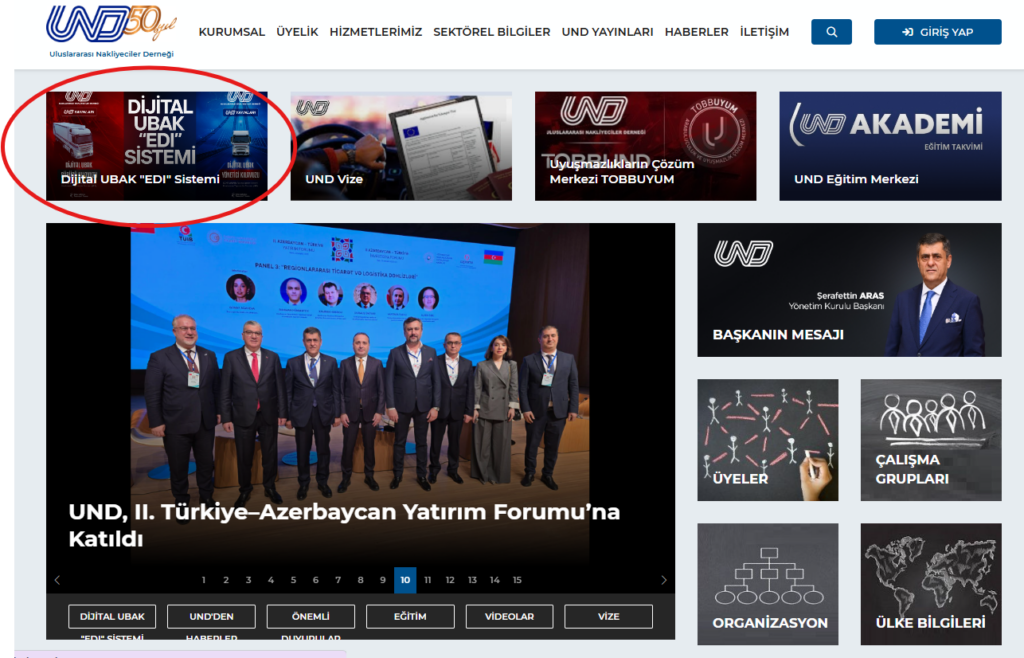Screen dimensions: 1024x658
Task: Open the ÇALIŞMA GRUPLARI tile
Action: coord(931,440)
